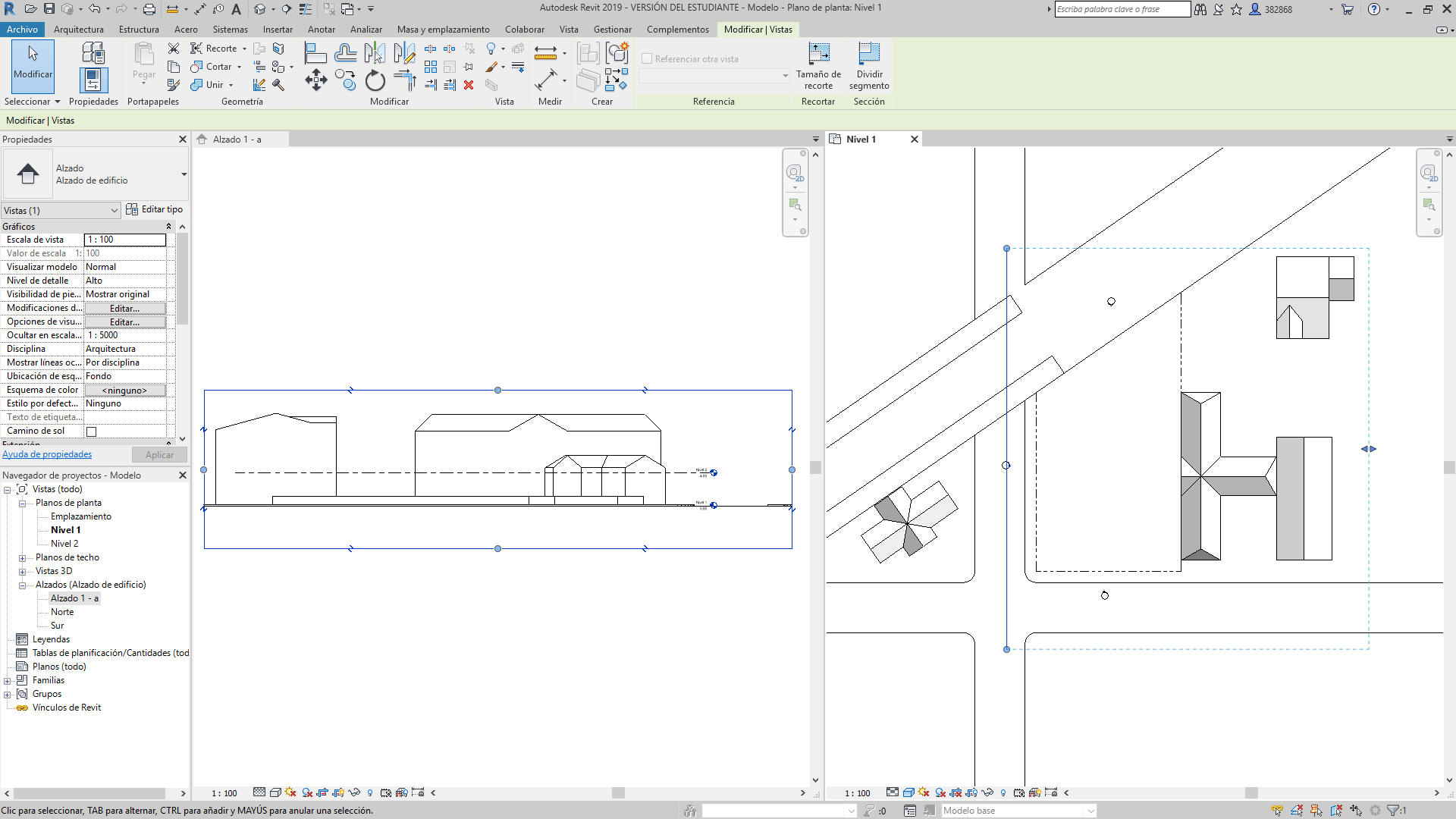Select the Dividir segmento tool
This screenshot has height=819, width=1456.
tap(869, 68)
